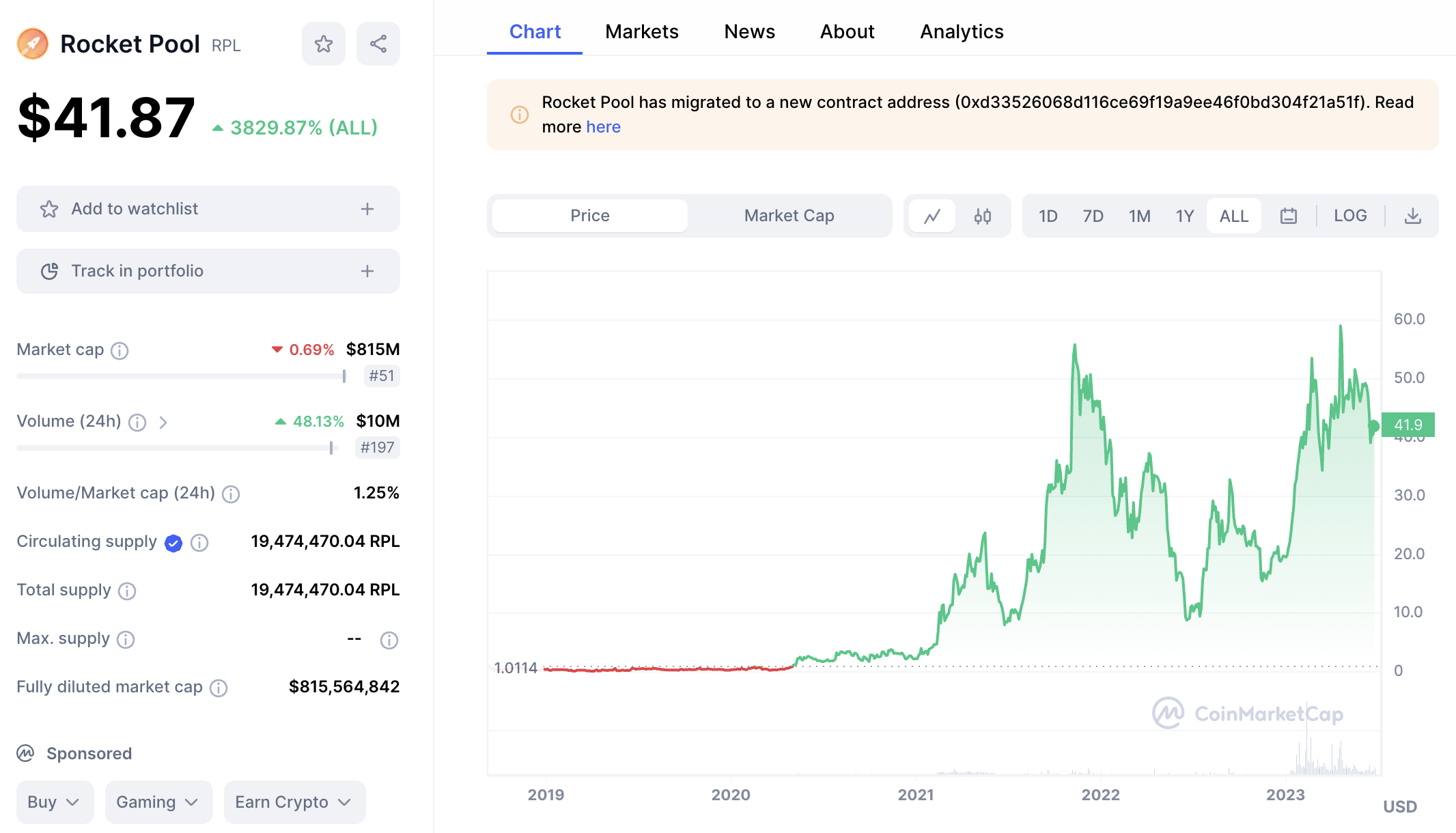
Task: Click the 3829.87% (ALL) change value
Action: 303,128
